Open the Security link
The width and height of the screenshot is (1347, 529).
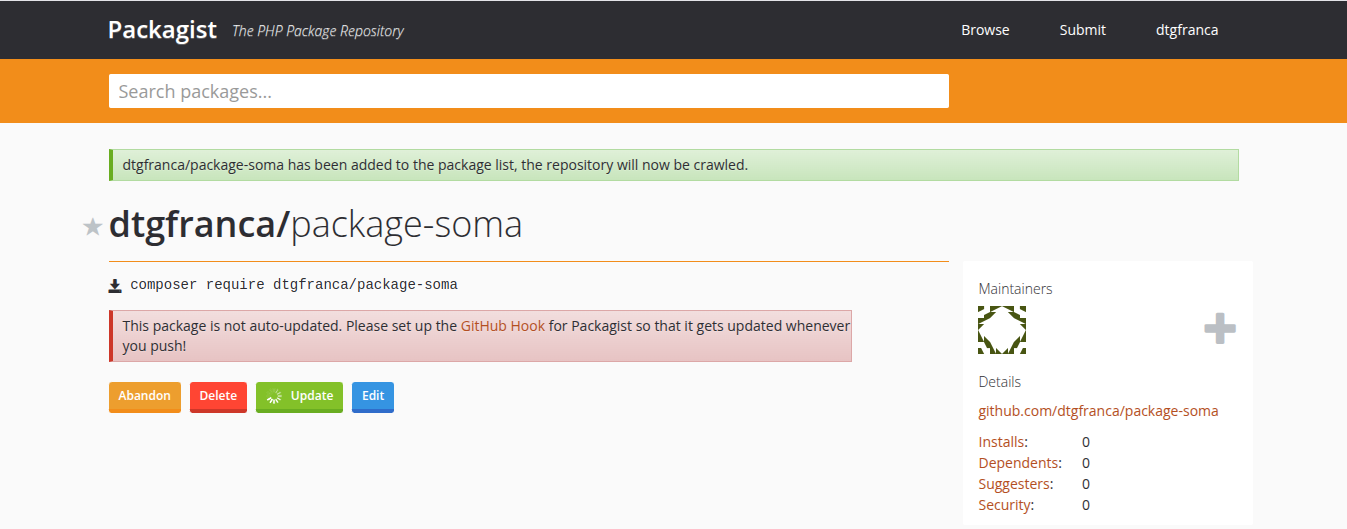coord(1005,505)
